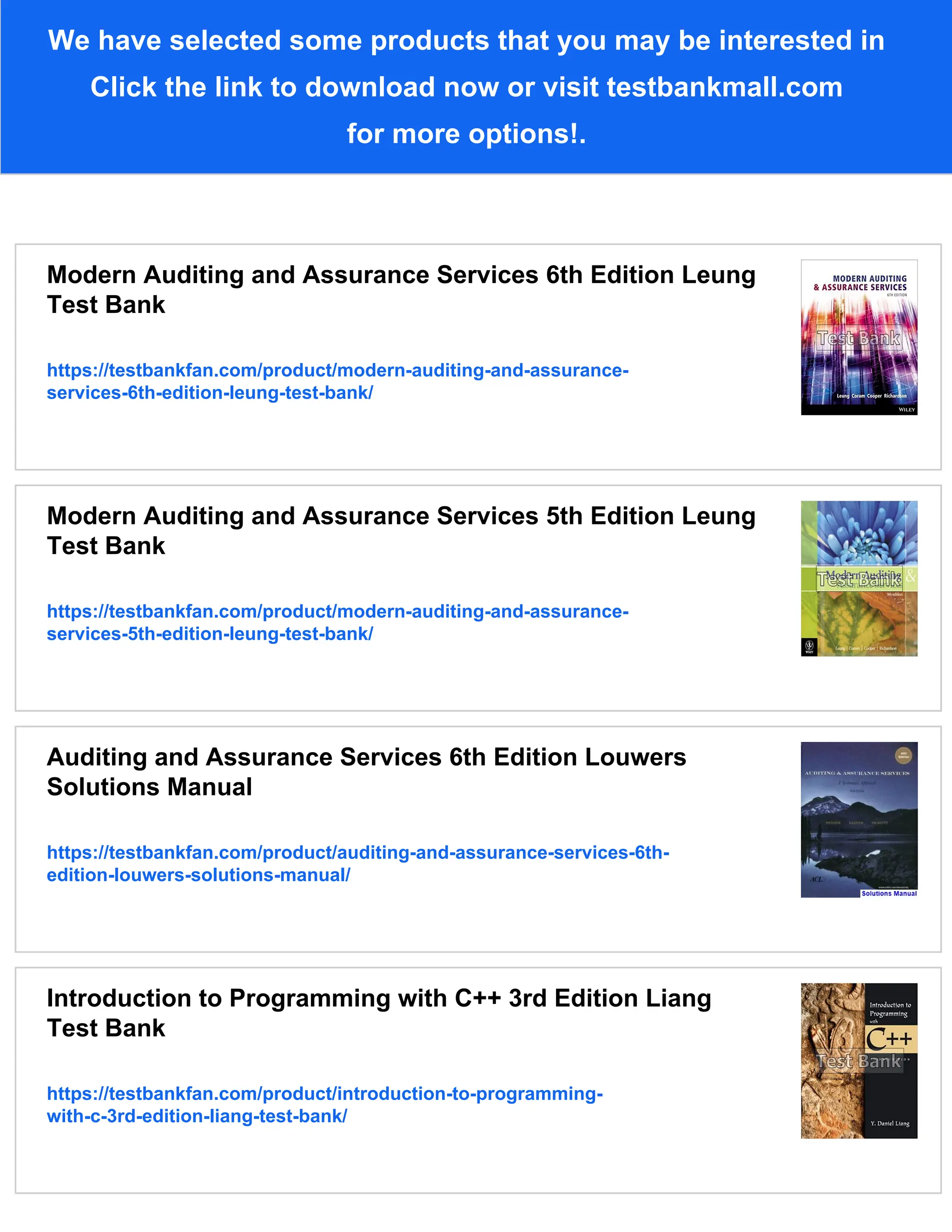
Task: Click the Wiley logo on the 5th Edition cover
Action: pyautogui.click(x=809, y=647)
